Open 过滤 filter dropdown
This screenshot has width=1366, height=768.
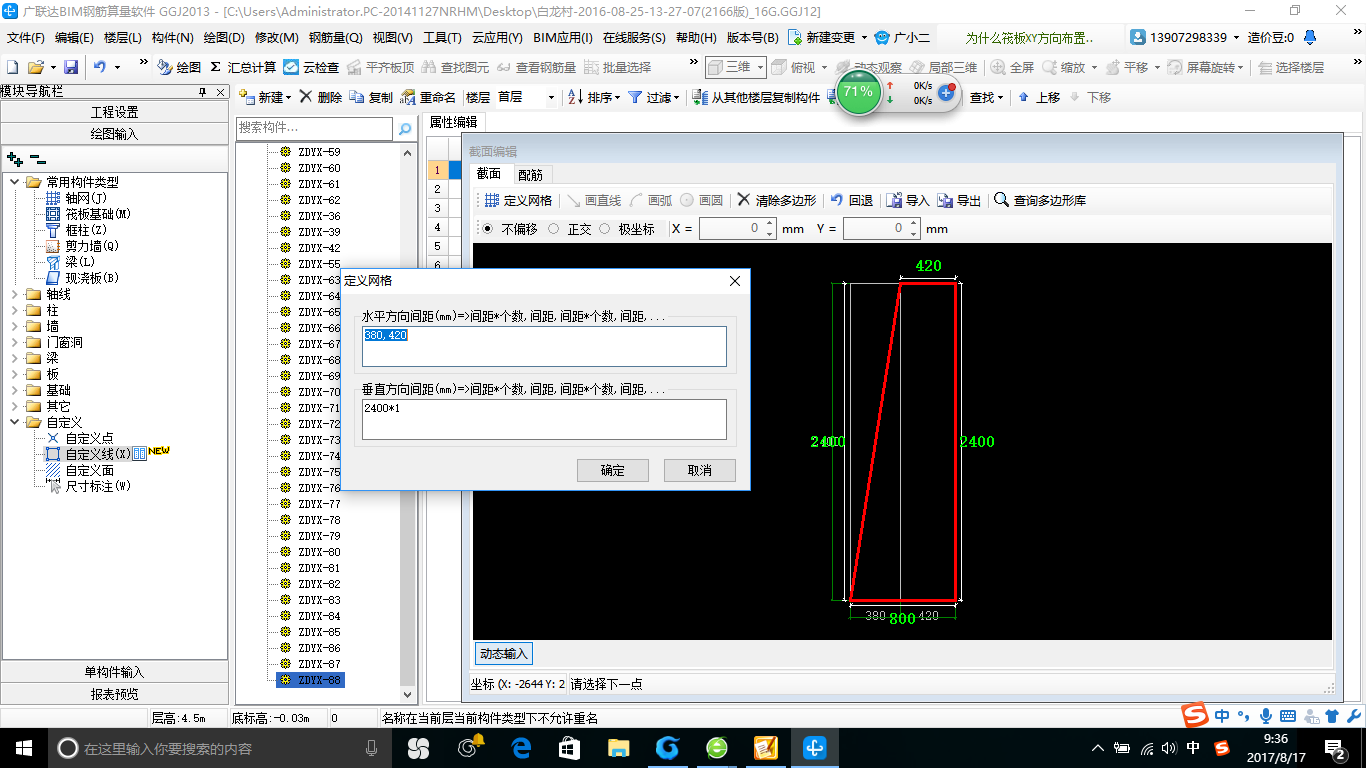click(654, 97)
